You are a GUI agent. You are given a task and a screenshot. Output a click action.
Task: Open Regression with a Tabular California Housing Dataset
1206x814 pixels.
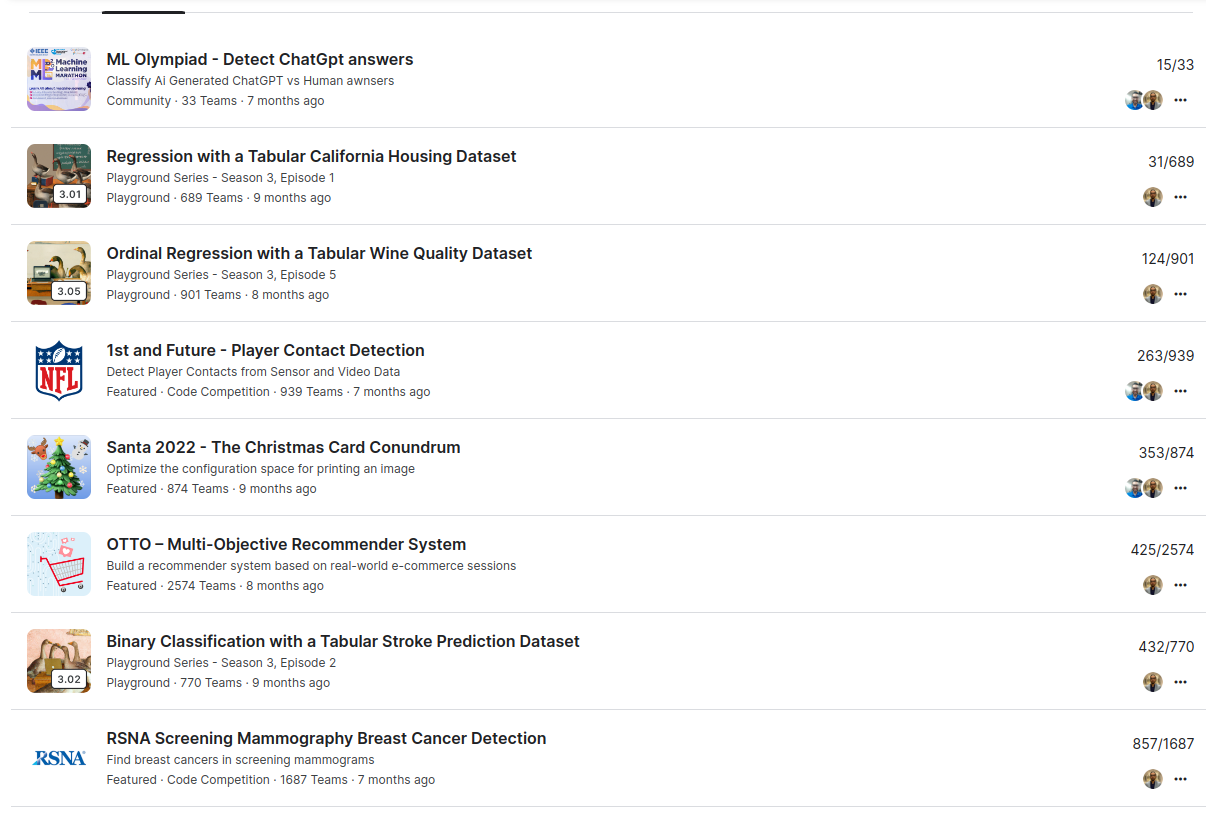click(x=311, y=157)
